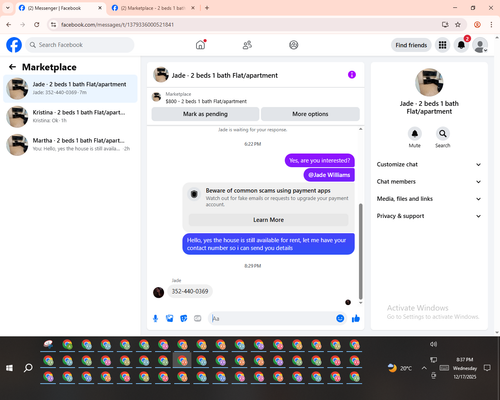
Task: Click the 20°C weather widget
Action: (x=400, y=368)
